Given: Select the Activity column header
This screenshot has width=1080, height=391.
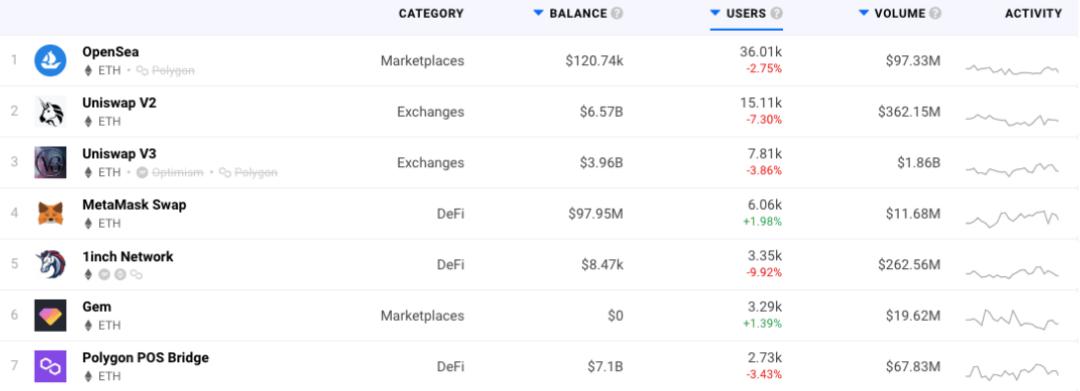Looking at the screenshot, I should pos(1033,13).
